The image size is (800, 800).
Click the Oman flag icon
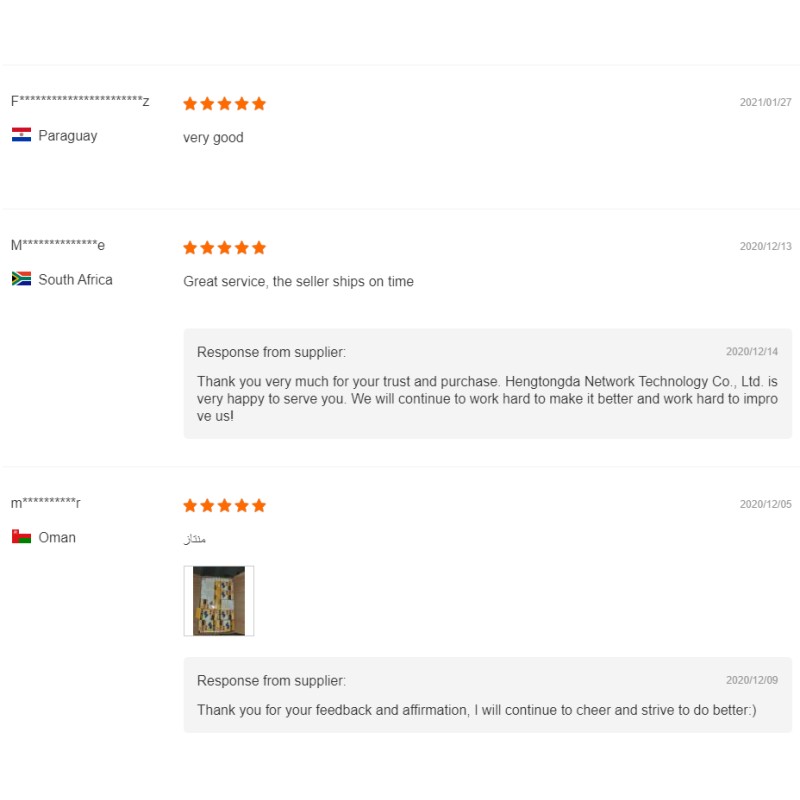pyautogui.click(x=21, y=537)
